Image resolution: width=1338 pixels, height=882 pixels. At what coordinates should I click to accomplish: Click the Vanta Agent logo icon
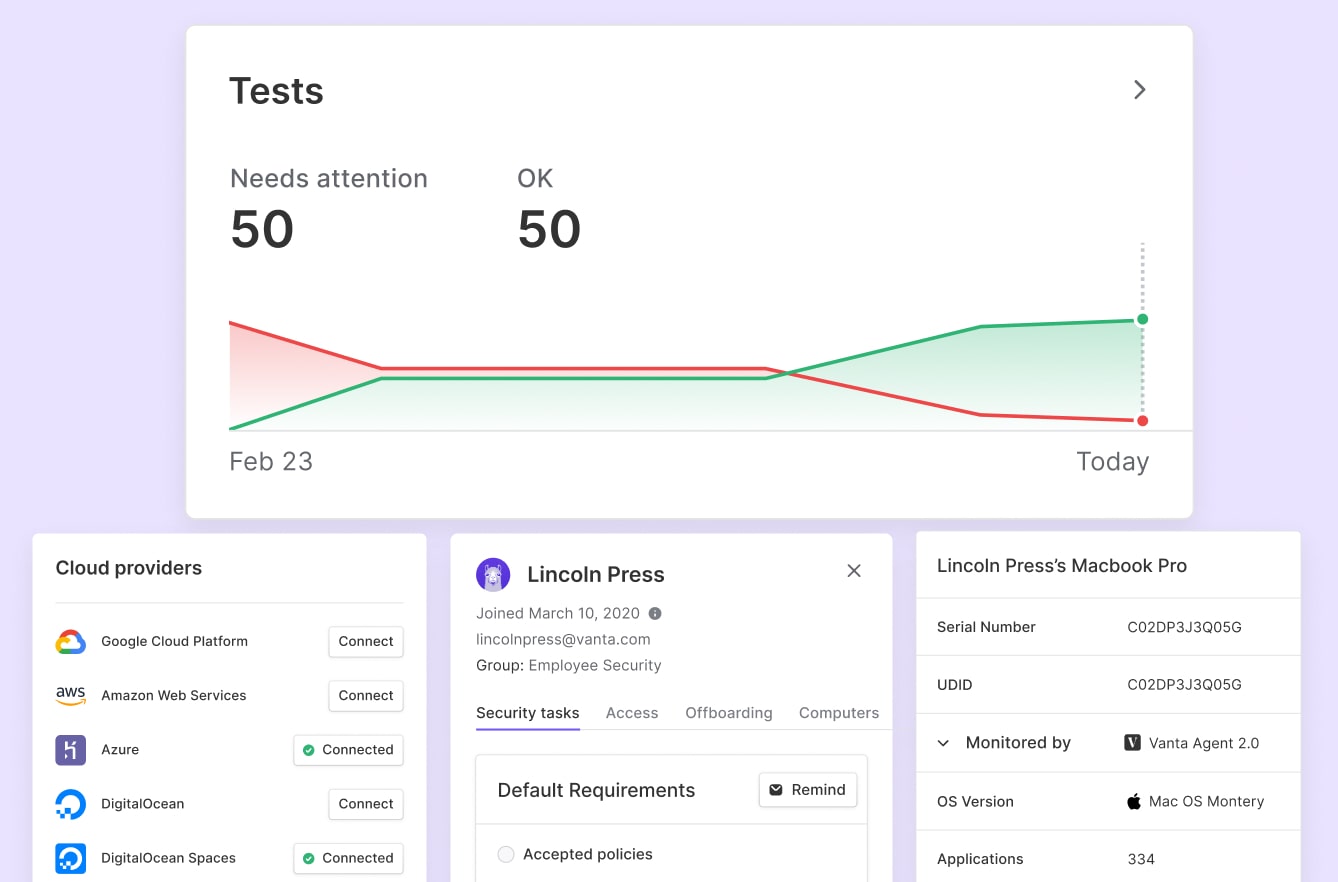[1133, 743]
